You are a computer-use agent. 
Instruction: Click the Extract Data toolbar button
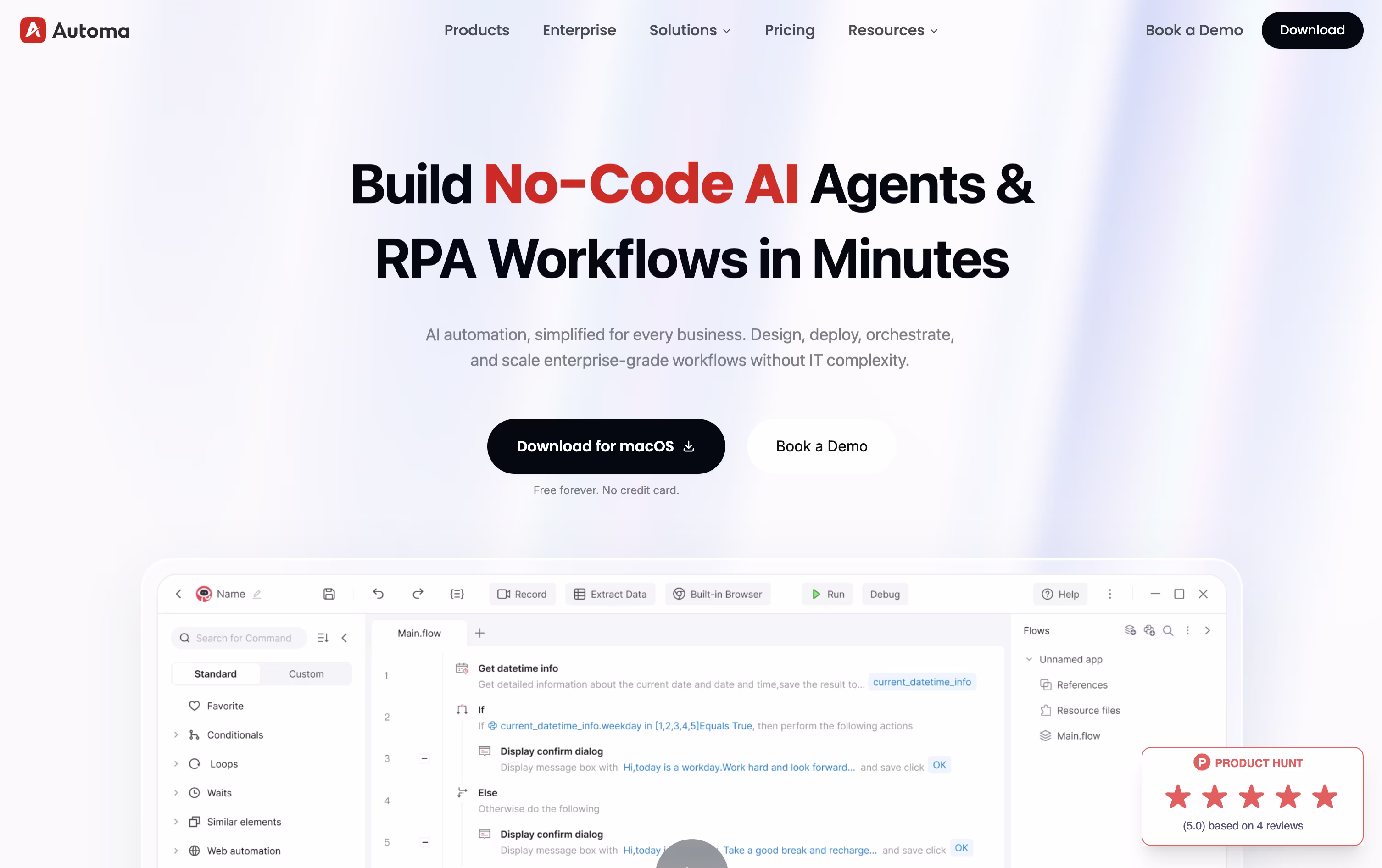[x=610, y=595]
